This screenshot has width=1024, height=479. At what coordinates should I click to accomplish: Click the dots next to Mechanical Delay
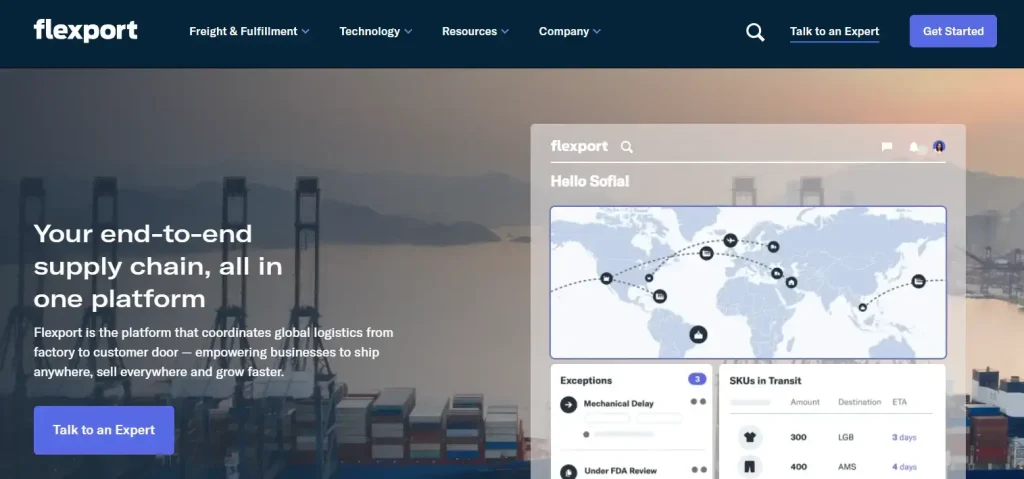[698, 402]
